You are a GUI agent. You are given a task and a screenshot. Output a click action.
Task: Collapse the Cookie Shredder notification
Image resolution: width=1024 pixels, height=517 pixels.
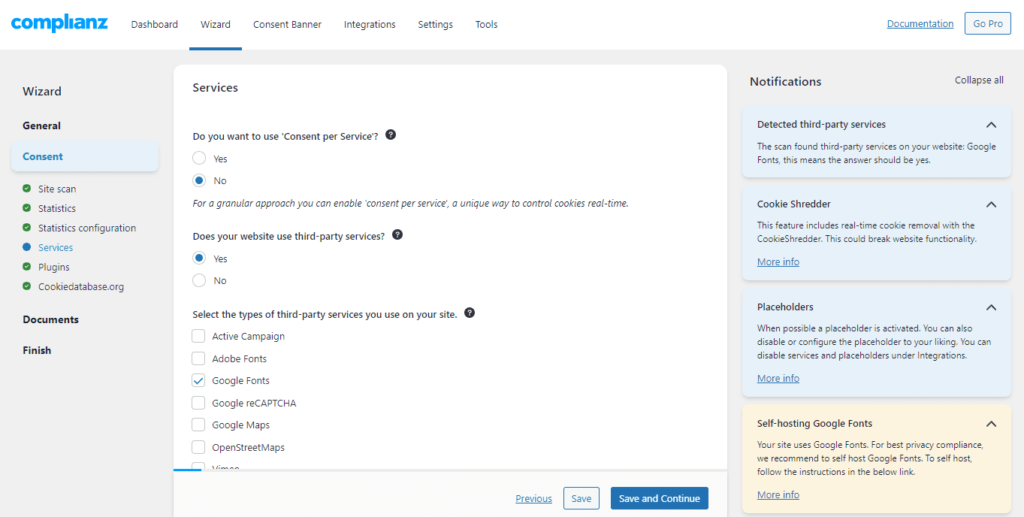pos(990,204)
